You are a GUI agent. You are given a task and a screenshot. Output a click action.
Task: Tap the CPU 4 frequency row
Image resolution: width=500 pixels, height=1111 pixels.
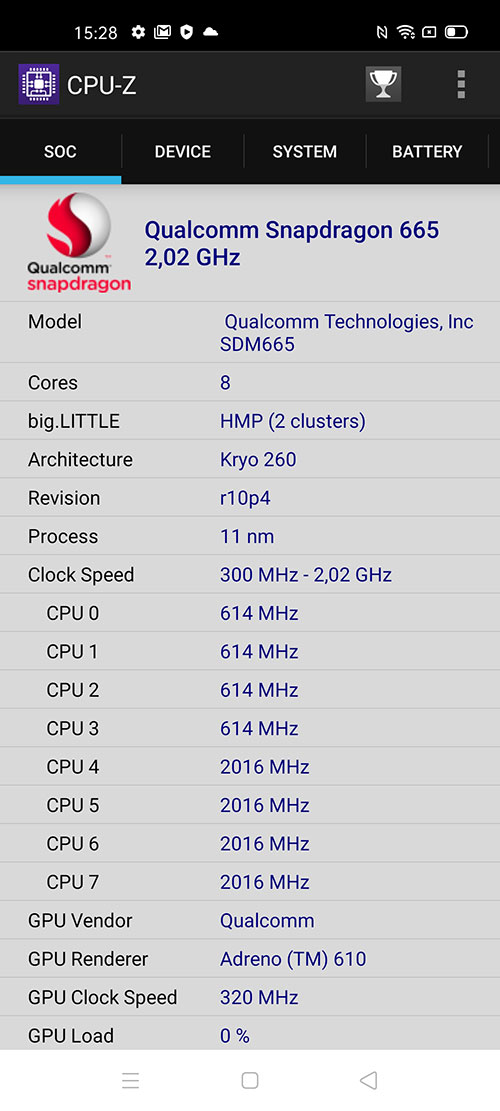(250, 767)
